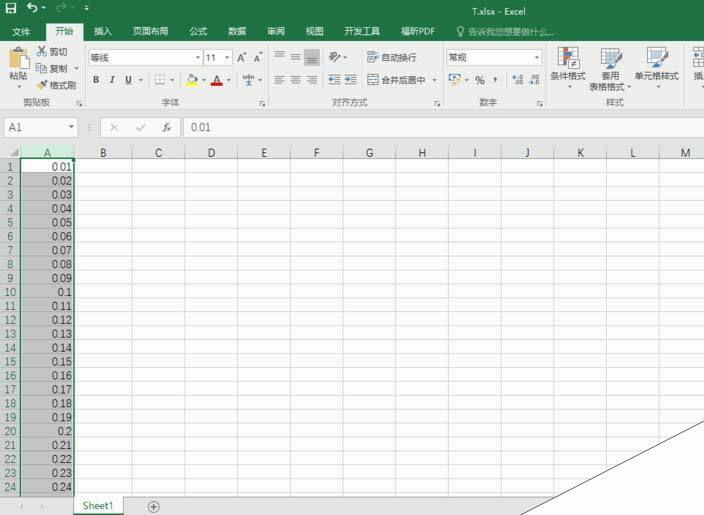Add a new sheet with plus button
Image resolution: width=704 pixels, height=515 pixels.
click(x=153, y=506)
